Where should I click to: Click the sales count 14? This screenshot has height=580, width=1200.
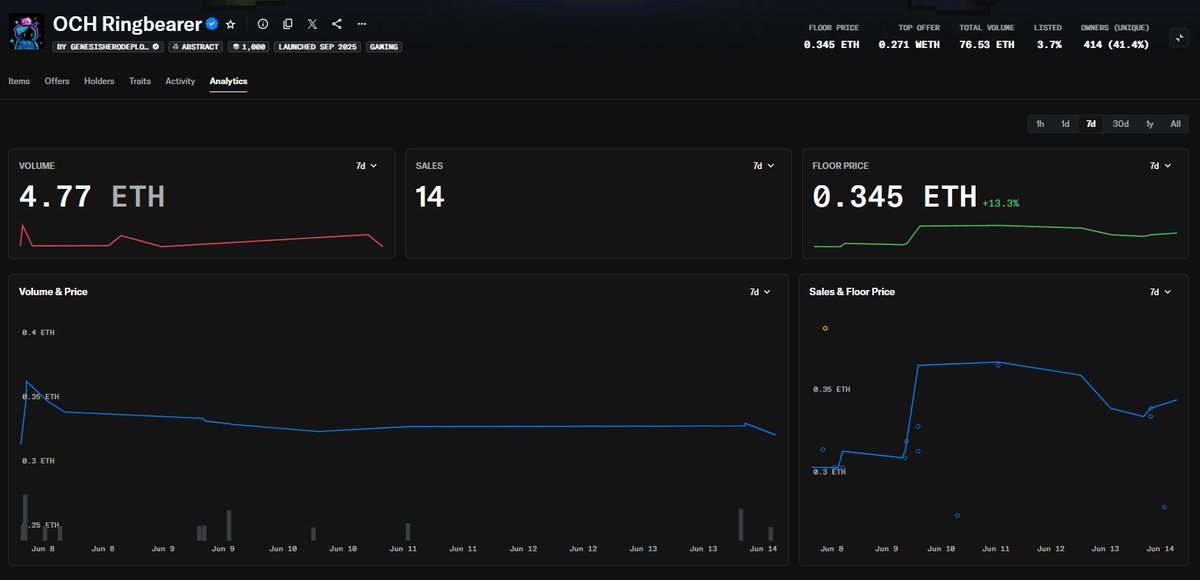[430, 196]
